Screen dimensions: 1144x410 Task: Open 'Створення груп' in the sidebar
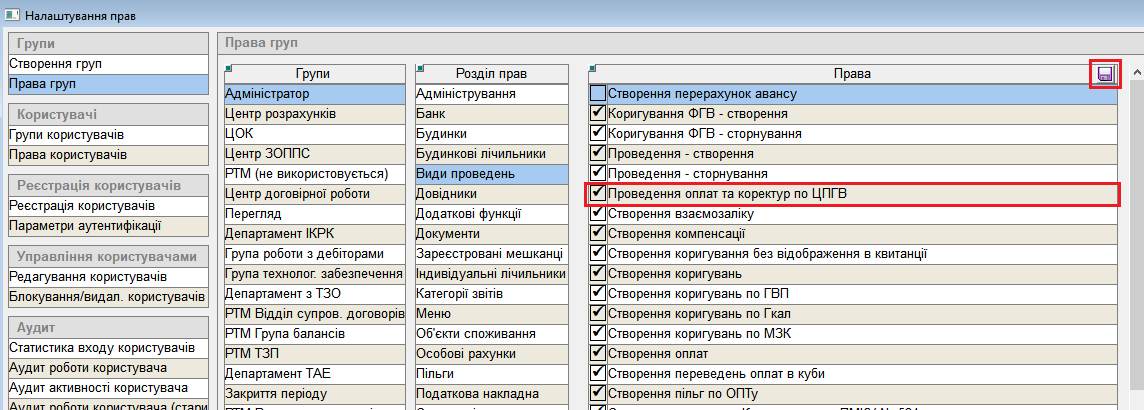point(56,64)
